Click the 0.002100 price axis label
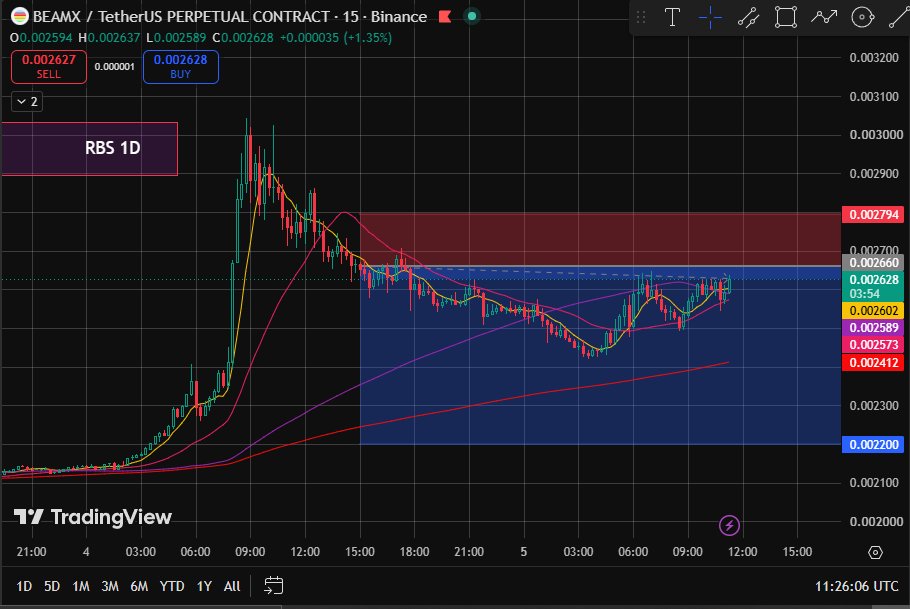The image size is (910, 609). [x=876, y=482]
